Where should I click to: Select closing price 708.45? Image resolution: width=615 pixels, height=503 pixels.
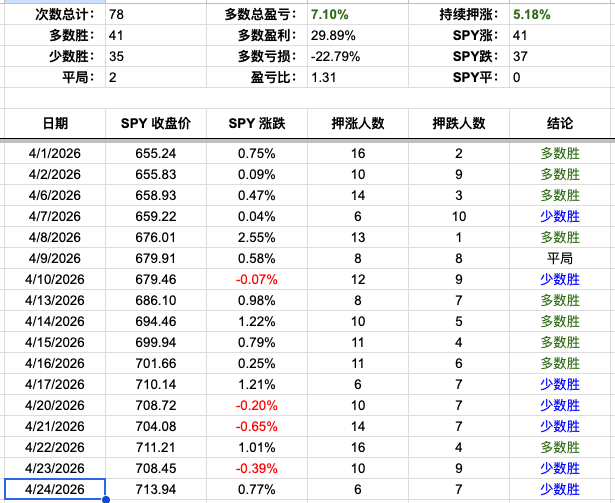click(156, 468)
